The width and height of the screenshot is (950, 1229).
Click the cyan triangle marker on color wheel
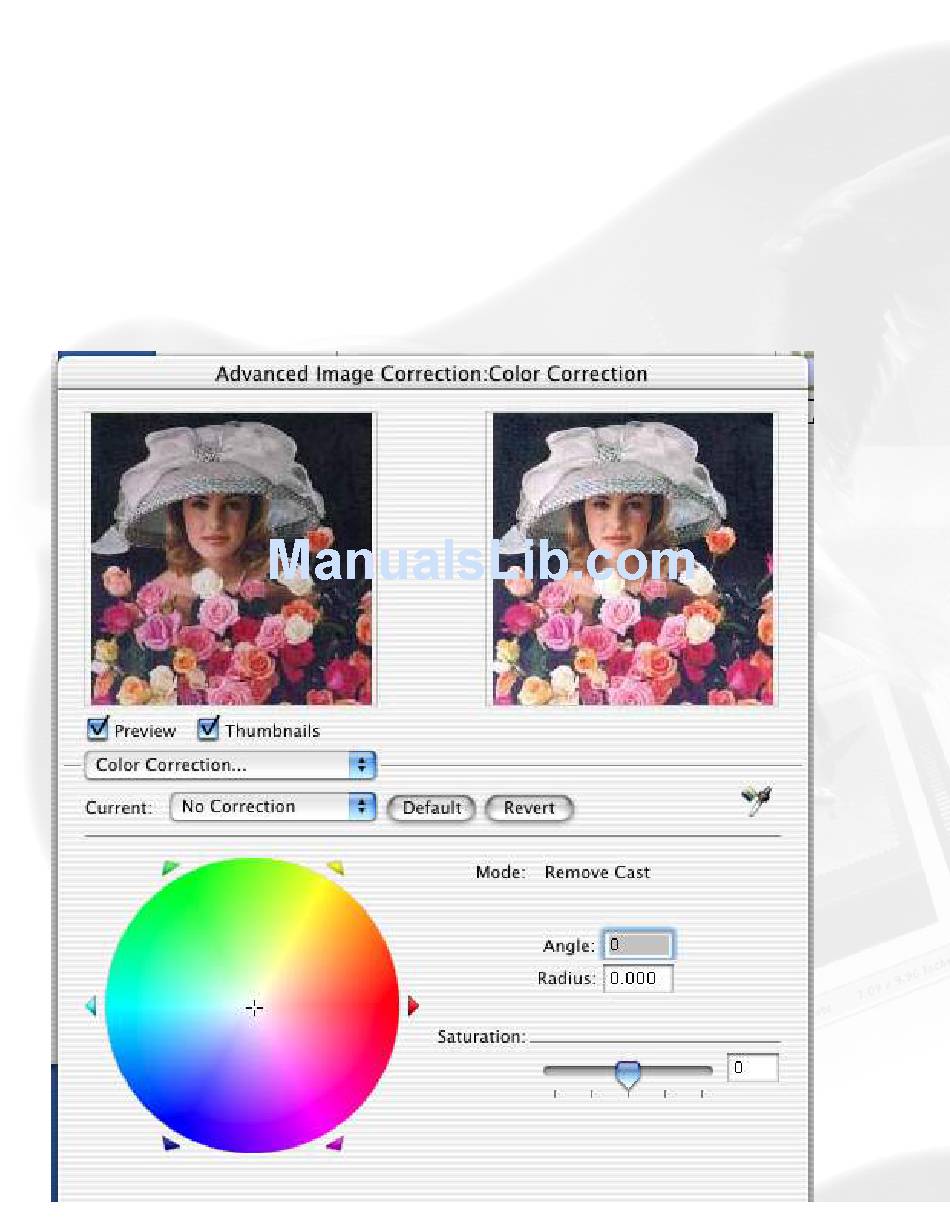tap(91, 1006)
